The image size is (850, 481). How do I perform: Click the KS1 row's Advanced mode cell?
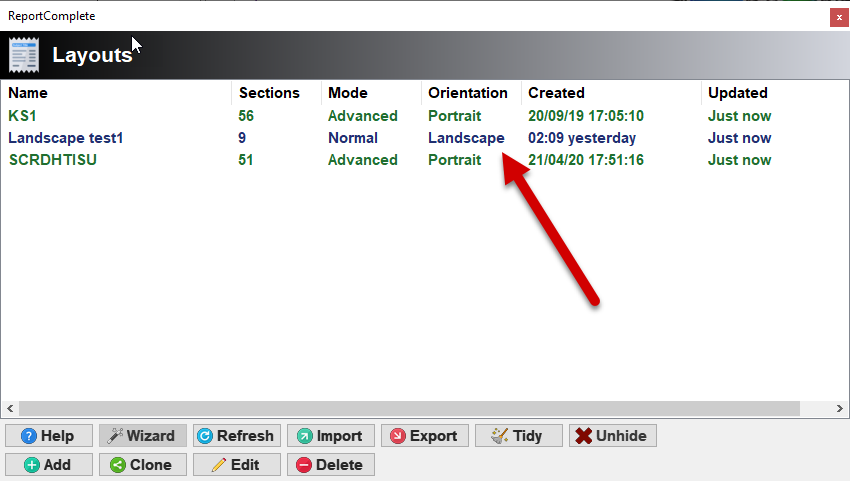[363, 116]
